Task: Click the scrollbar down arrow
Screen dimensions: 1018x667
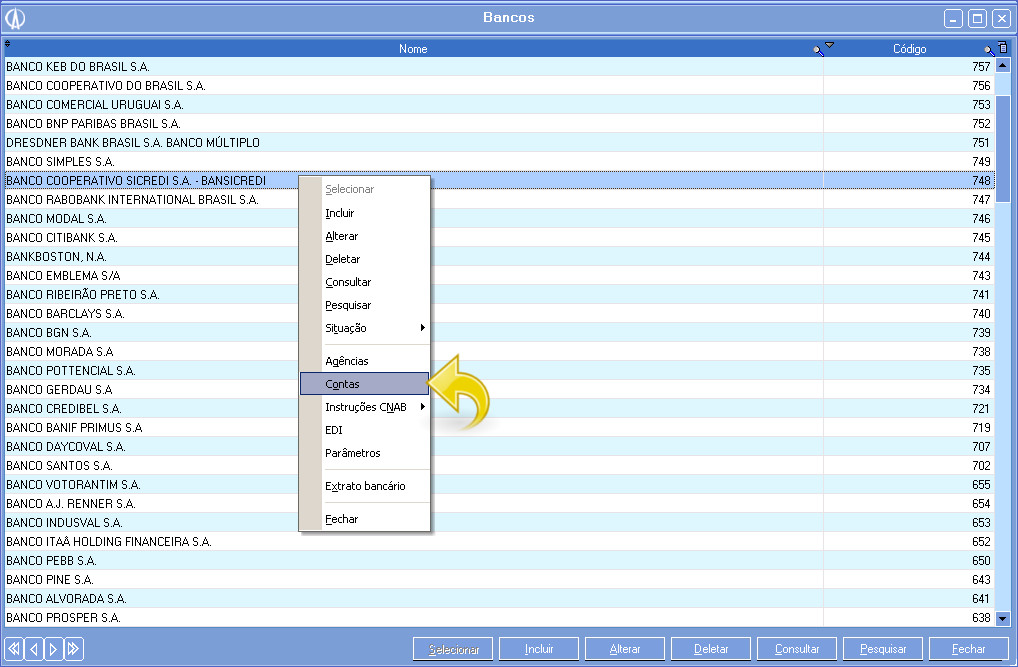Action: click(x=1002, y=619)
